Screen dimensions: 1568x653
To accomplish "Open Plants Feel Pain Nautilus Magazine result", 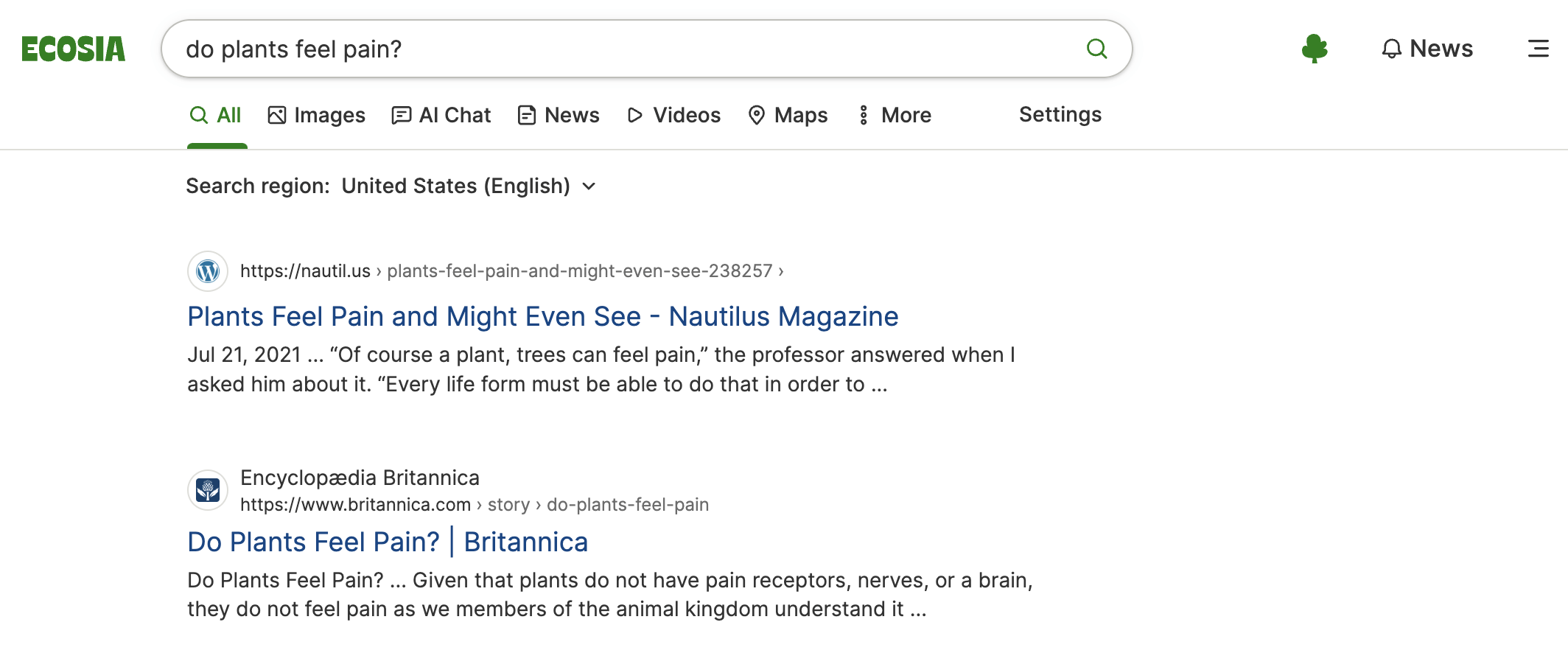I will tap(543, 316).
